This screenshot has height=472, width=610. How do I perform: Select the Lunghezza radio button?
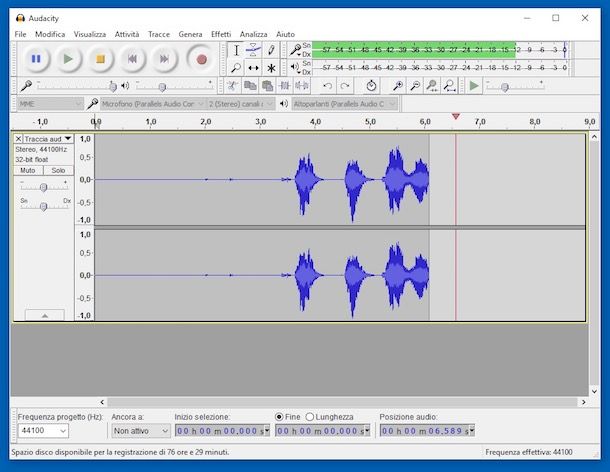click(x=310, y=417)
